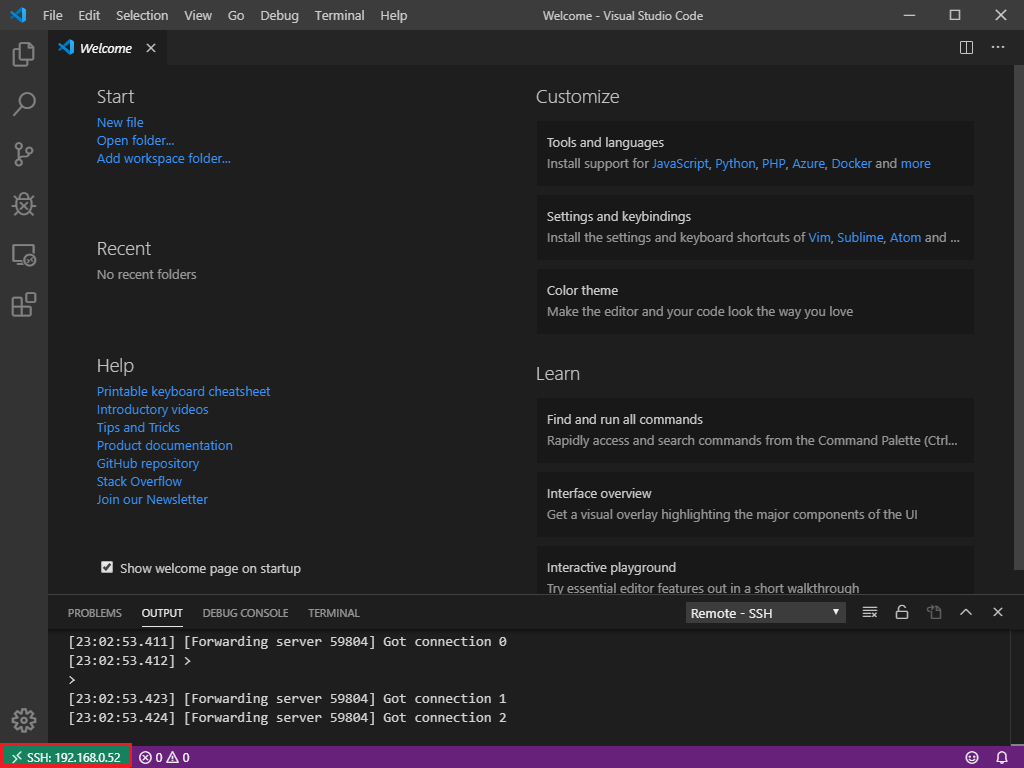This screenshot has width=1024, height=768.
Task: Open Find and run all commands card
Action: point(755,430)
